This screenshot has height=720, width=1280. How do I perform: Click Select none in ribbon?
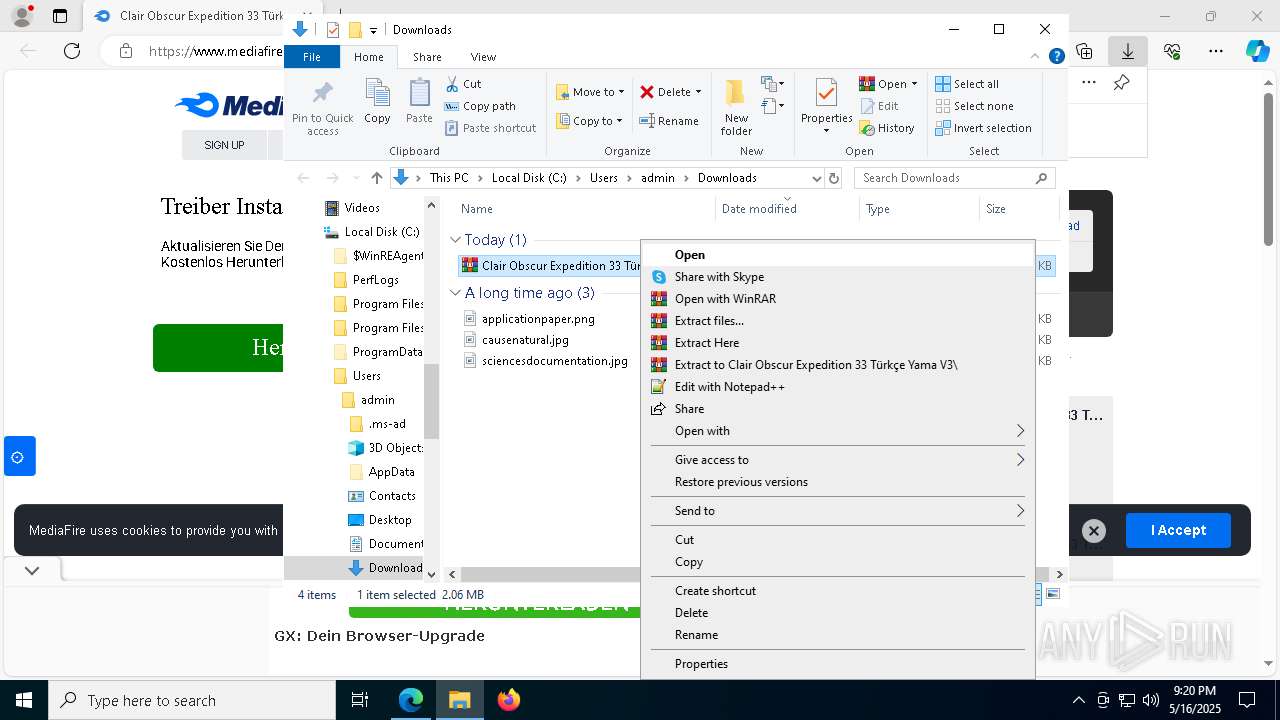(974, 106)
